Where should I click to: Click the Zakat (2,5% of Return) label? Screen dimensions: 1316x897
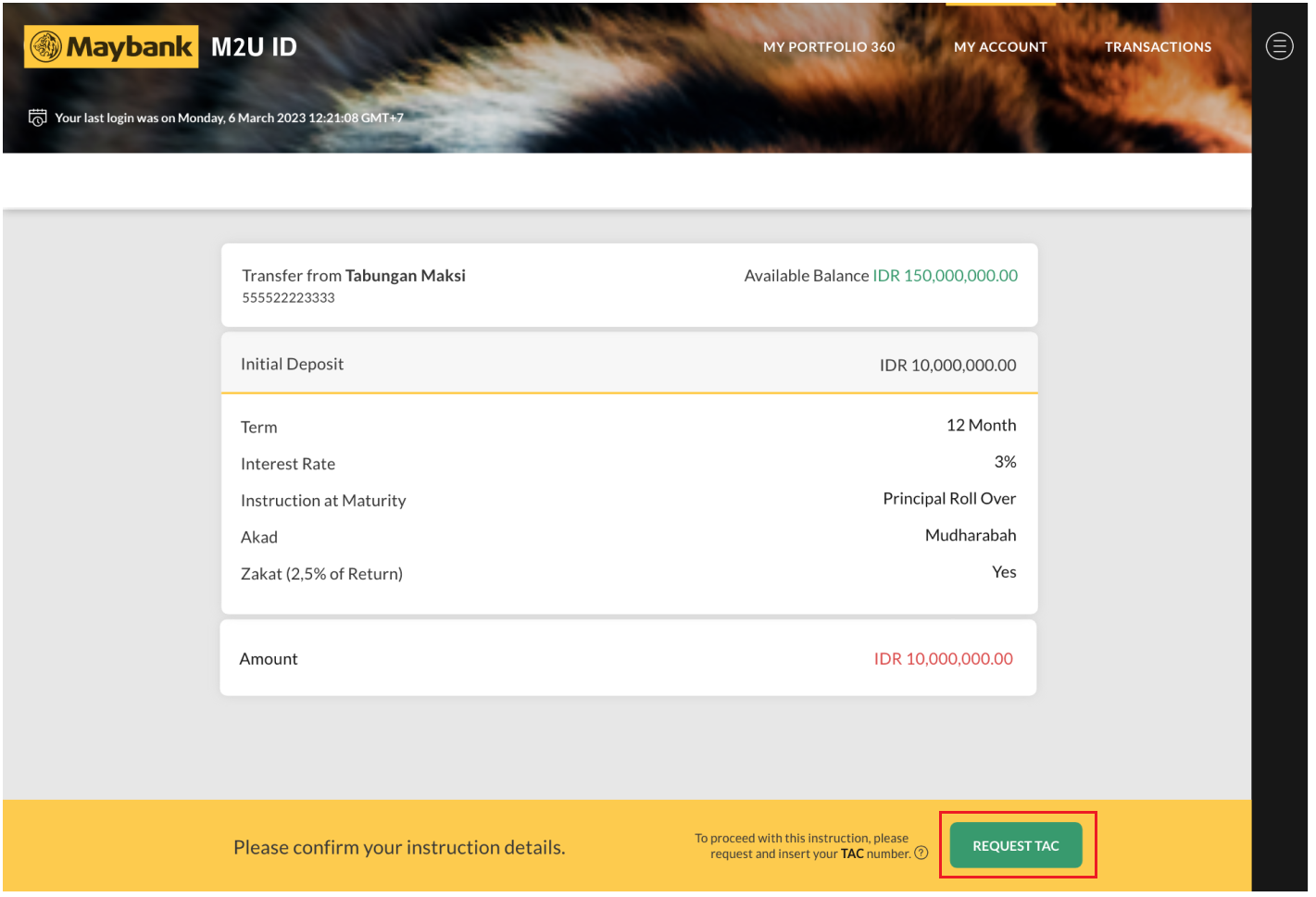321,574
